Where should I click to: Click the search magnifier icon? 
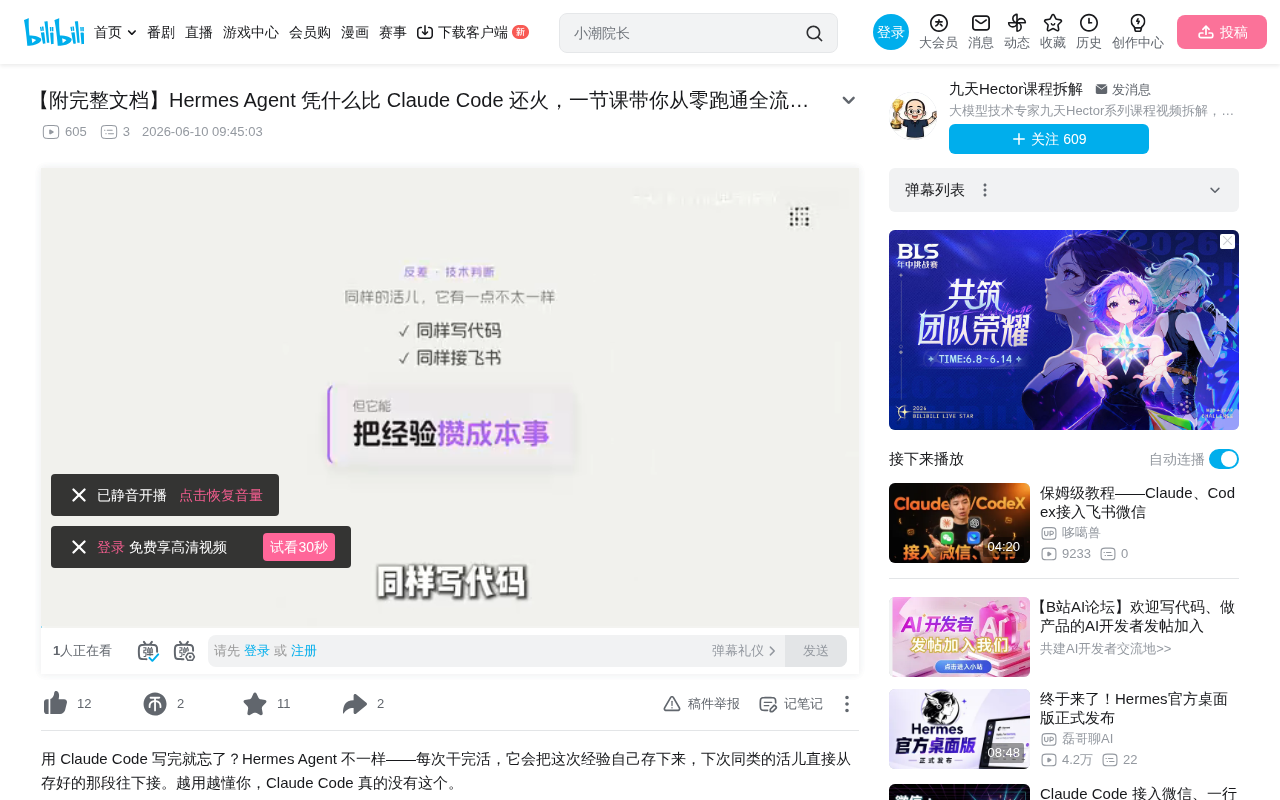814,33
